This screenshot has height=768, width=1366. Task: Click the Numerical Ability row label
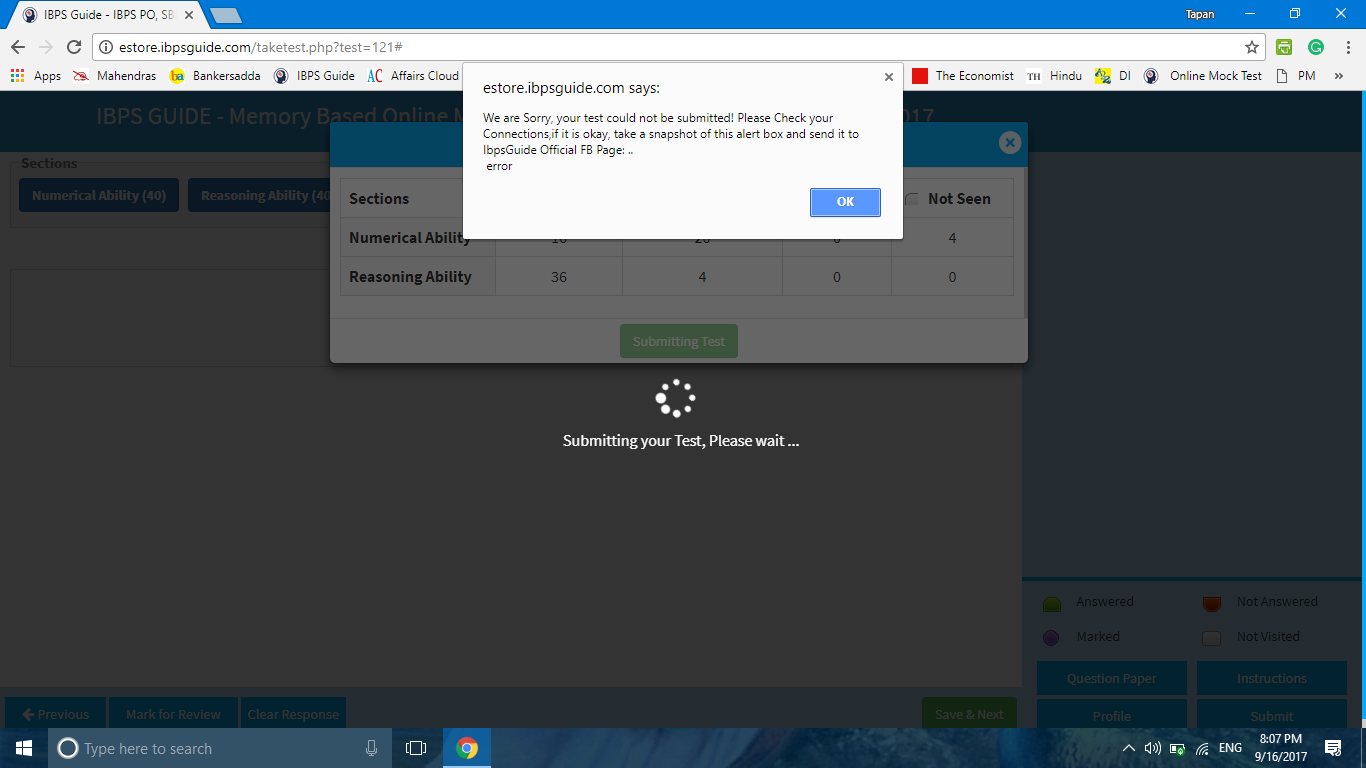tap(410, 238)
